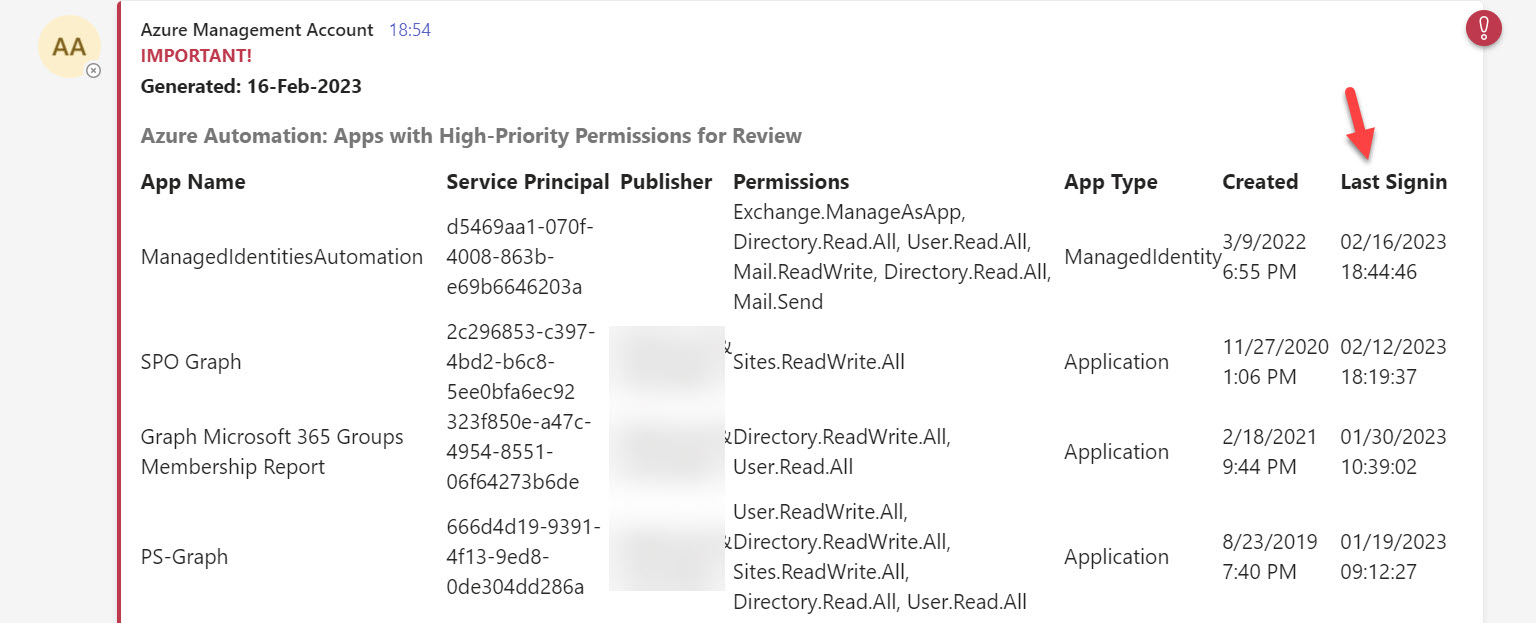Image resolution: width=1536 pixels, height=623 pixels.
Task: Click the Created column header
Action: tap(1260, 182)
